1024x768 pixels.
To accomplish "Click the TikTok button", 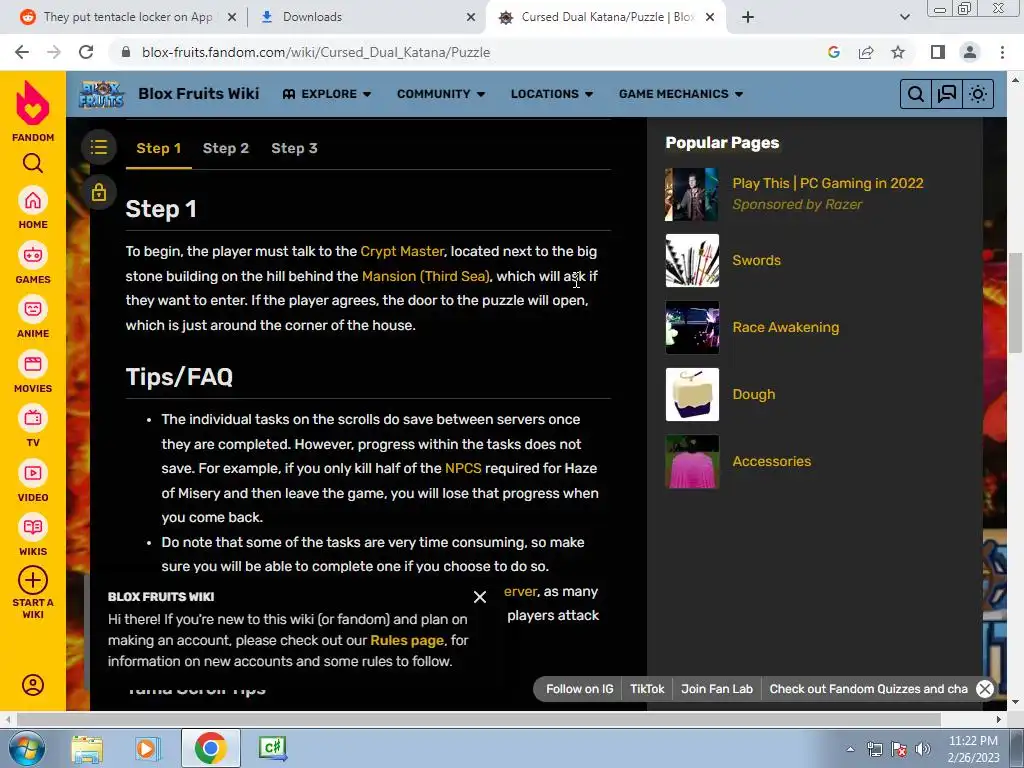I will [x=647, y=689].
